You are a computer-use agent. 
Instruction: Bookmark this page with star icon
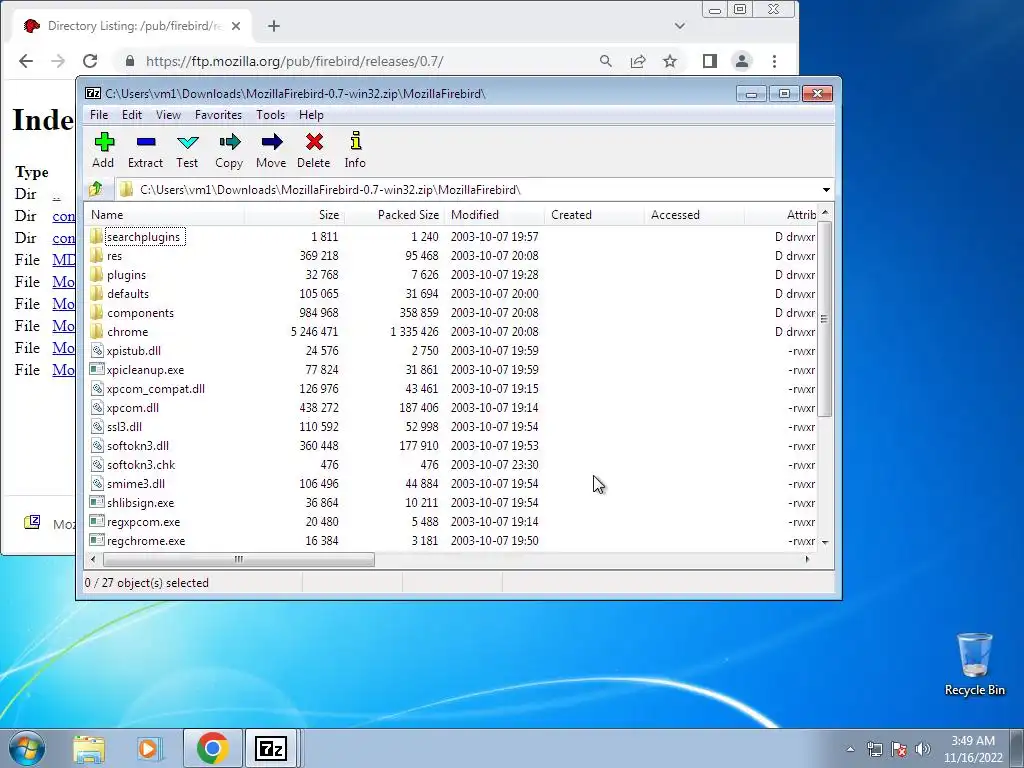669,61
